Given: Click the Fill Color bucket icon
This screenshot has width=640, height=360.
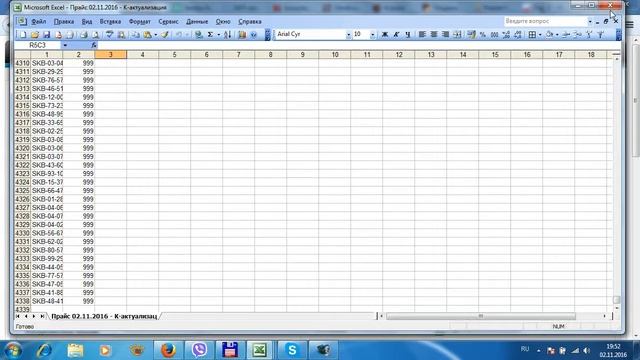Looking at the screenshot, I should [x=549, y=35].
